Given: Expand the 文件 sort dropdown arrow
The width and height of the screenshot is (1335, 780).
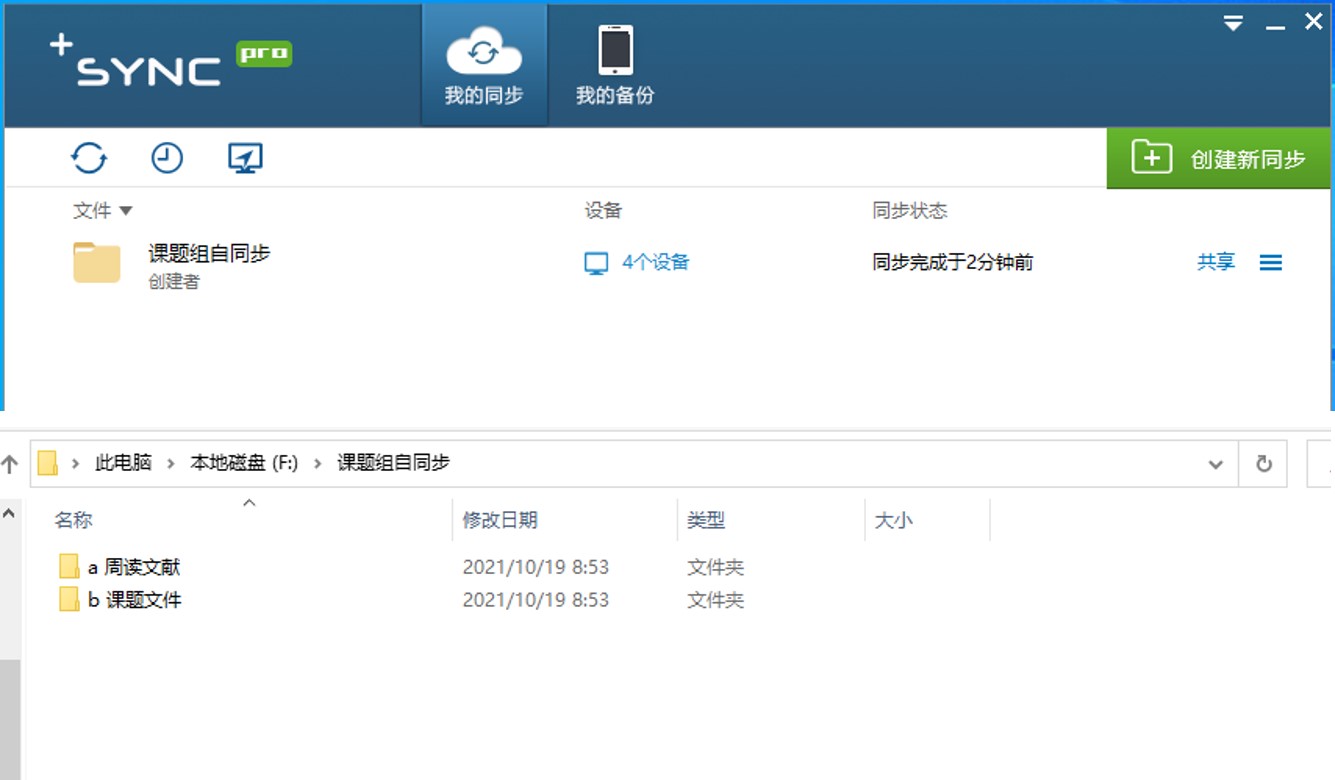Looking at the screenshot, I should coord(126,211).
